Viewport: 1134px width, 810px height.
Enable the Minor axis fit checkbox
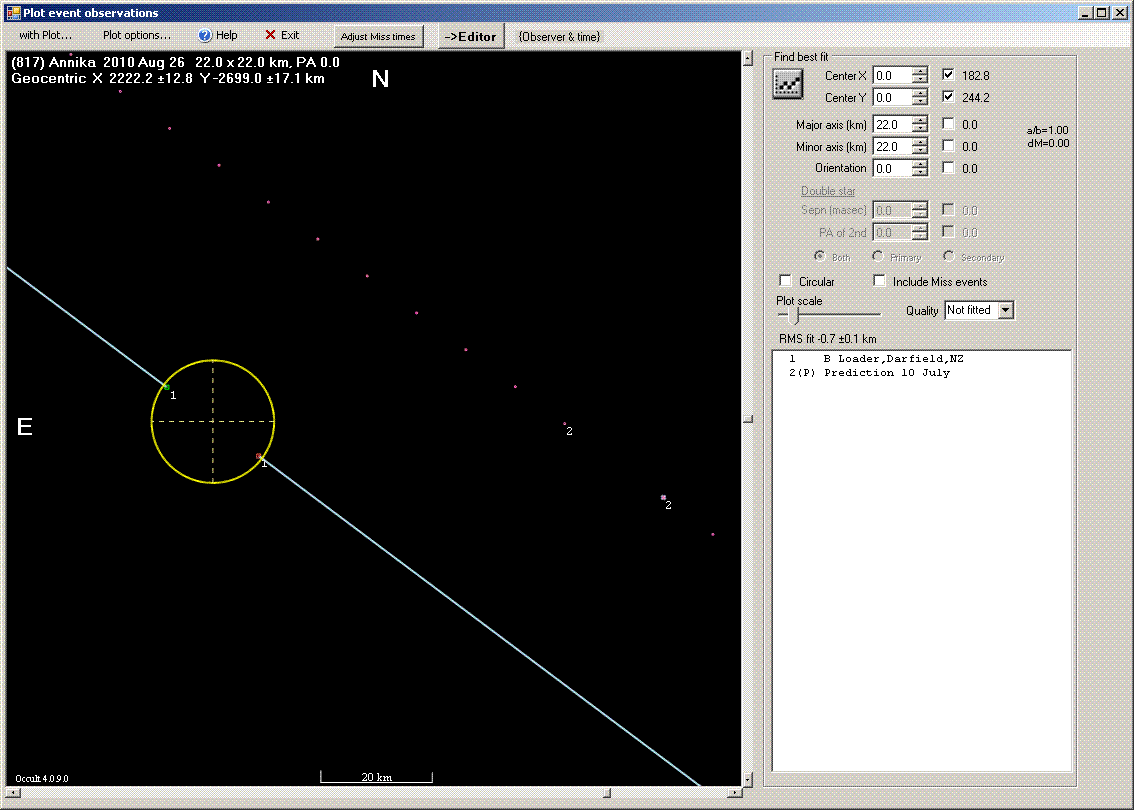point(948,145)
